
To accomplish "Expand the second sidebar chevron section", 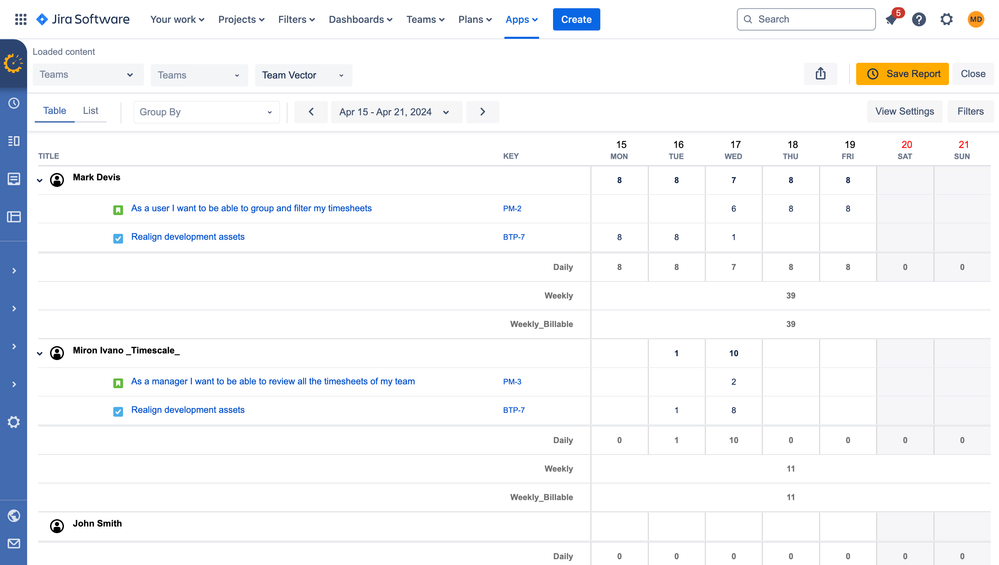I will click(x=13, y=308).
